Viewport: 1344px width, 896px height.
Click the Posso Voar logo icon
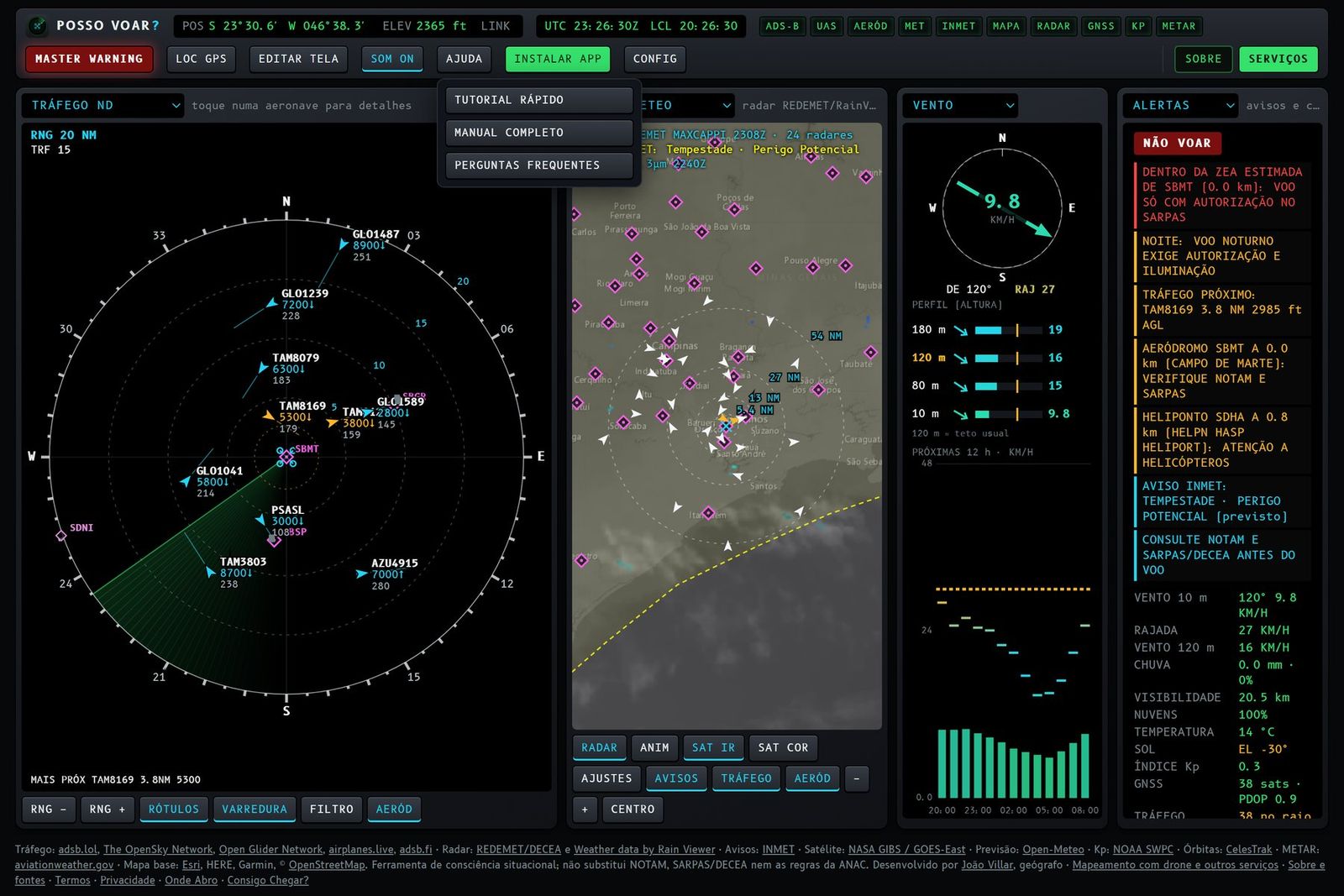coord(37,26)
